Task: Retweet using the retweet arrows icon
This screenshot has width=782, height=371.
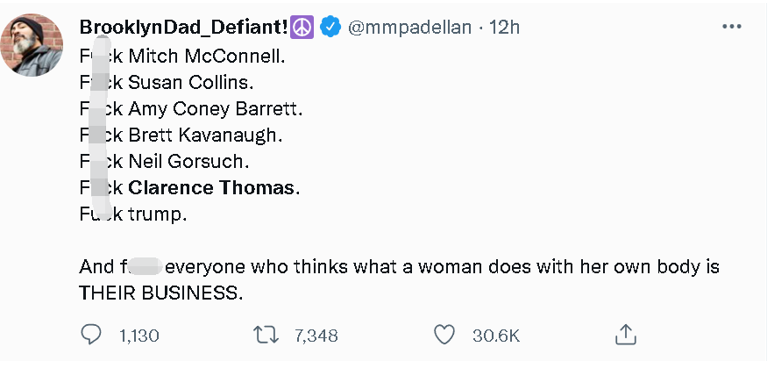Action: [x=266, y=335]
